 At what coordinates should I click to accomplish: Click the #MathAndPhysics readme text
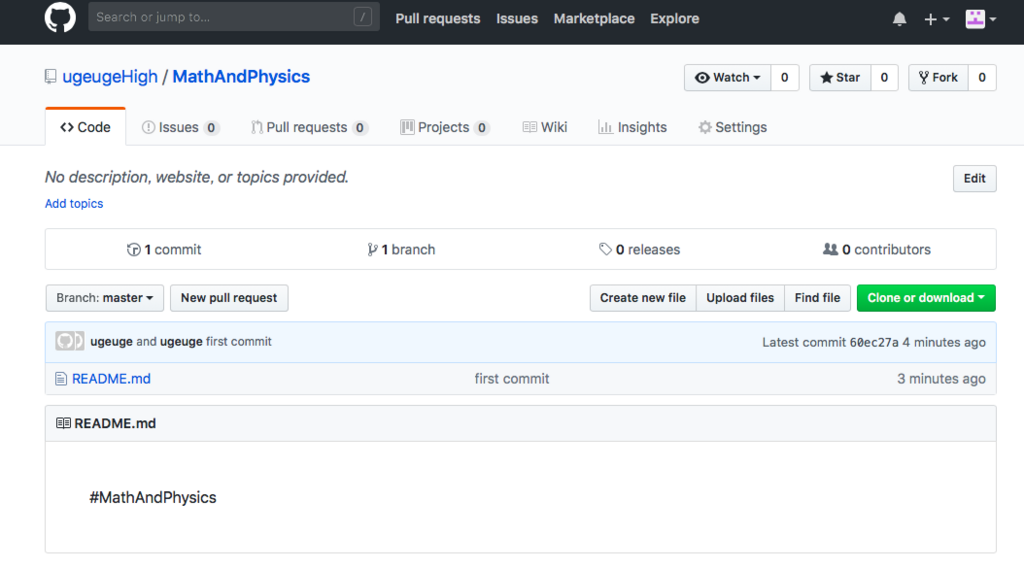click(153, 497)
